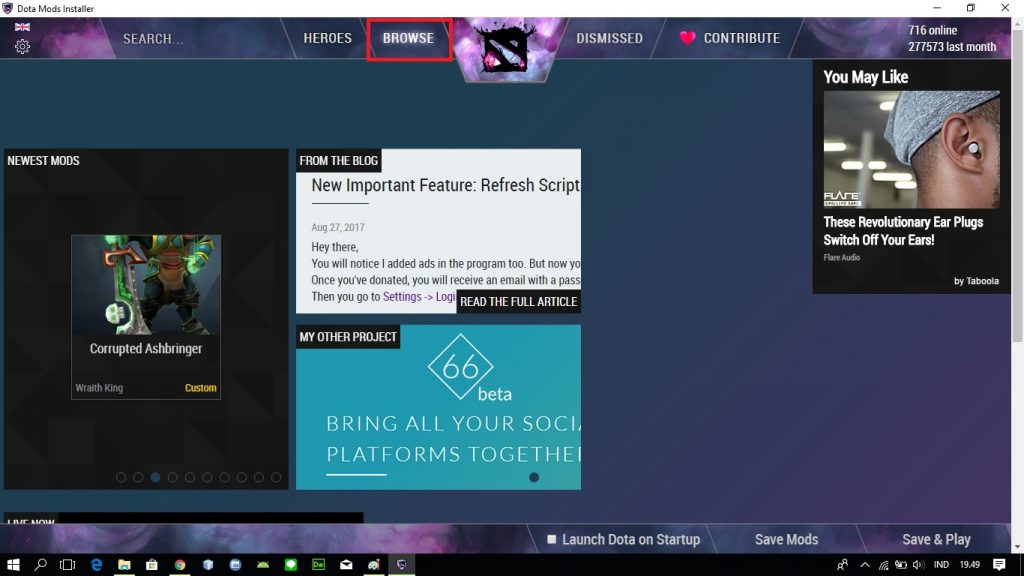This screenshot has height=576, width=1024.
Task: Click the Wraith King hero label
Action: pyautogui.click(x=99, y=388)
